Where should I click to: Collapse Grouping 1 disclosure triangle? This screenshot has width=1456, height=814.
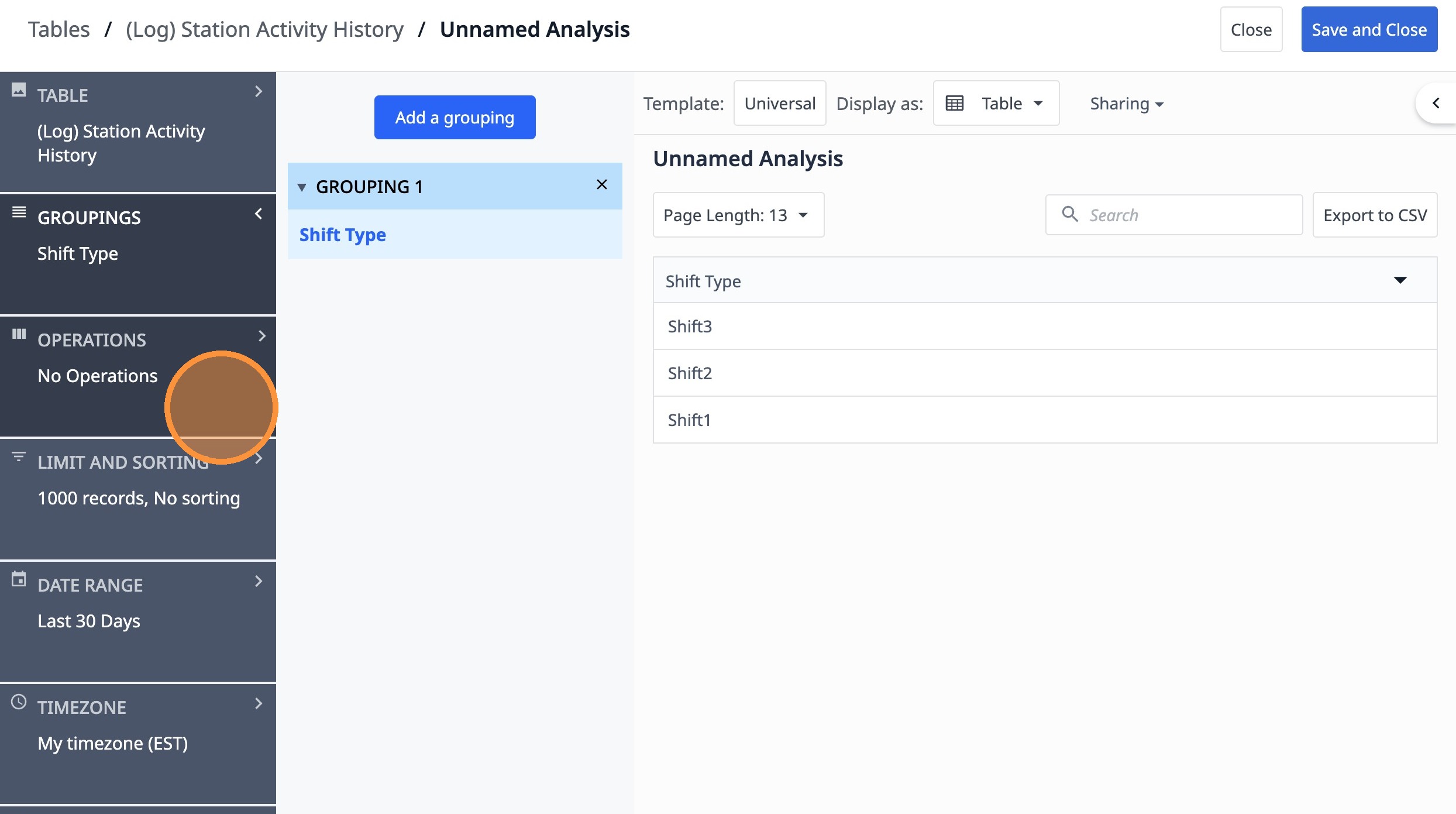pyautogui.click(x=302, y=187)
